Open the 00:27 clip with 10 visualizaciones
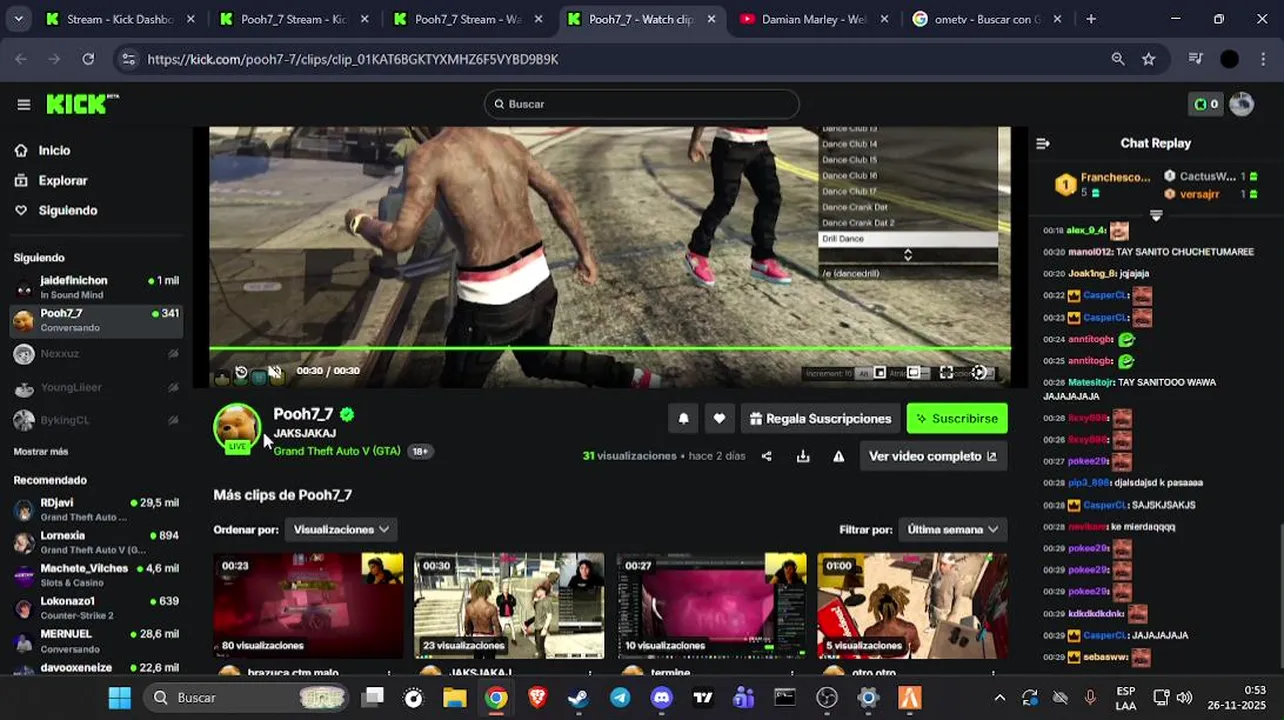 tap(711, 606)
